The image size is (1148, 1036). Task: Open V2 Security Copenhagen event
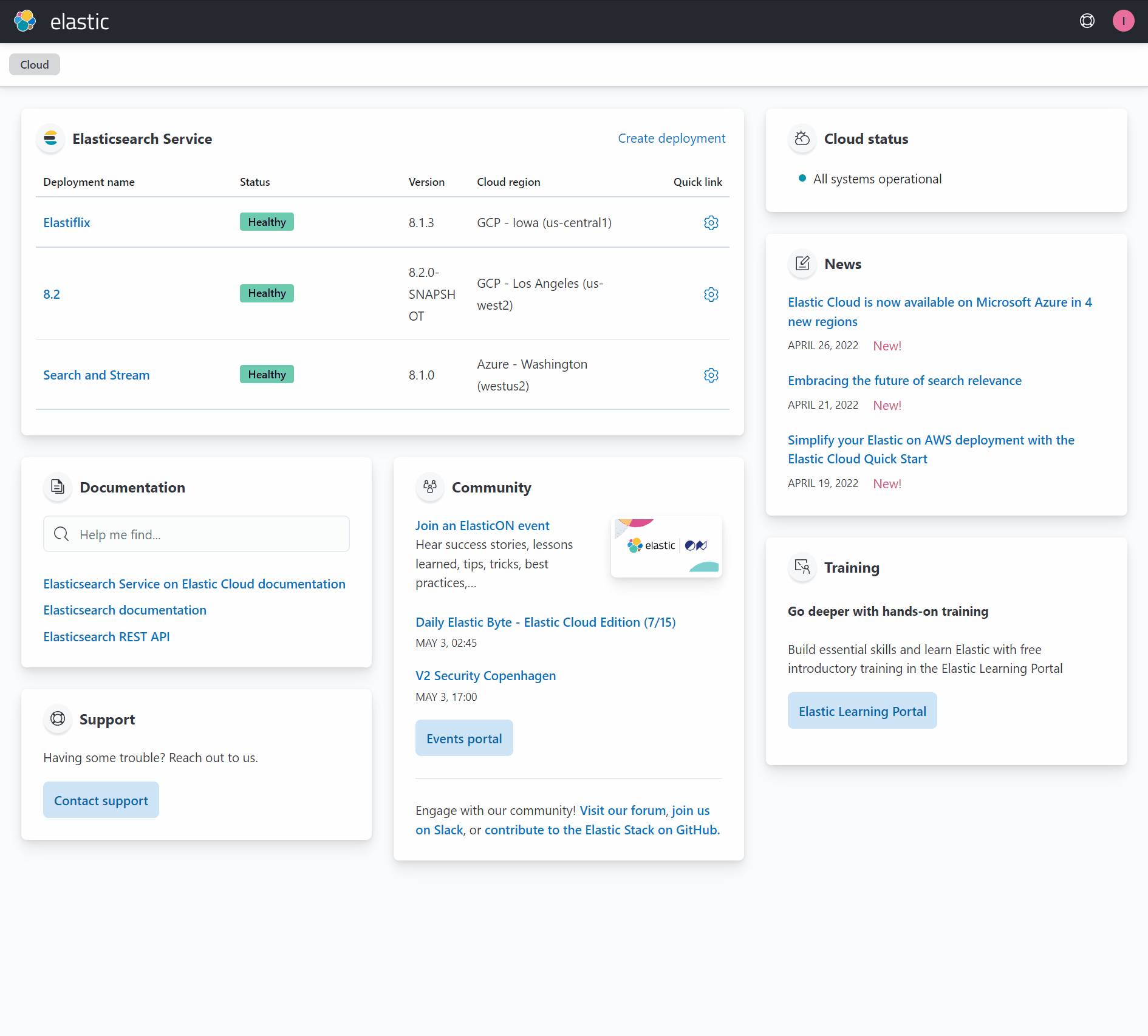(x=485, y=676)
